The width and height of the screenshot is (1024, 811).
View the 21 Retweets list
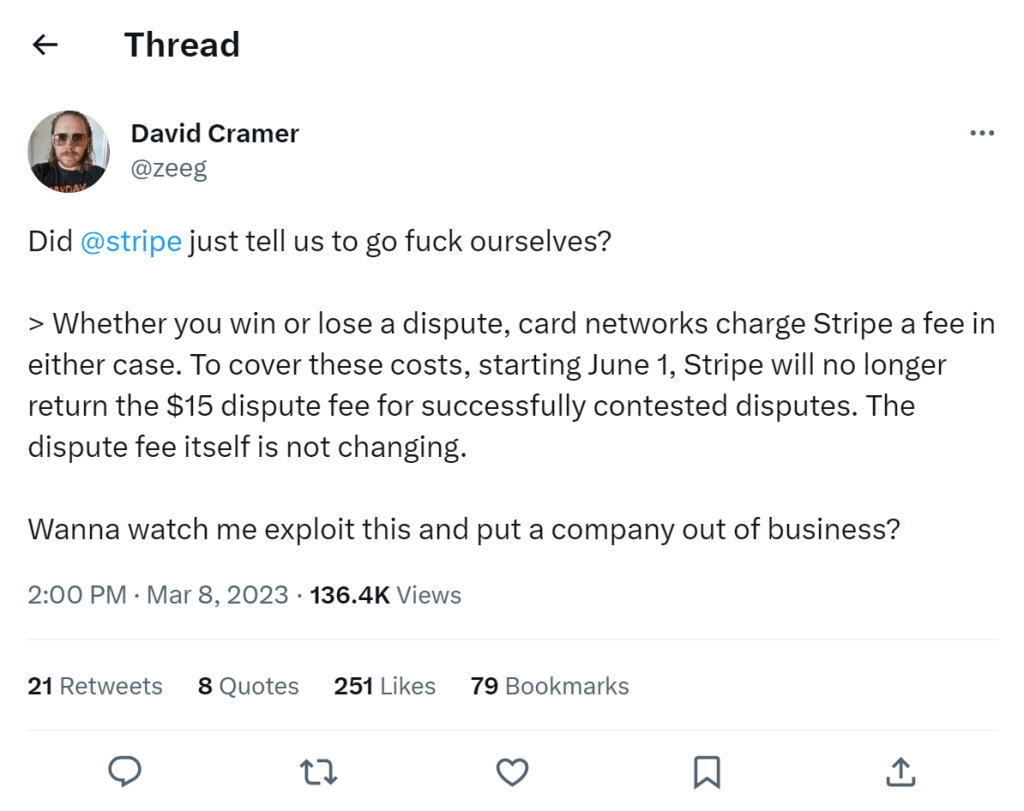(x=95, y=686)
